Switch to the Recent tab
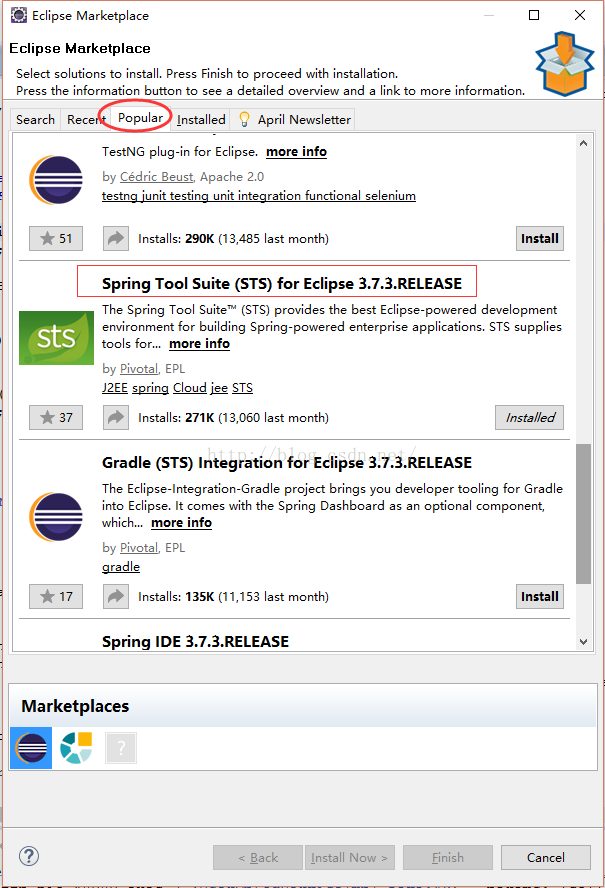This screenshot has height=888, width=605. coord(85,119)
